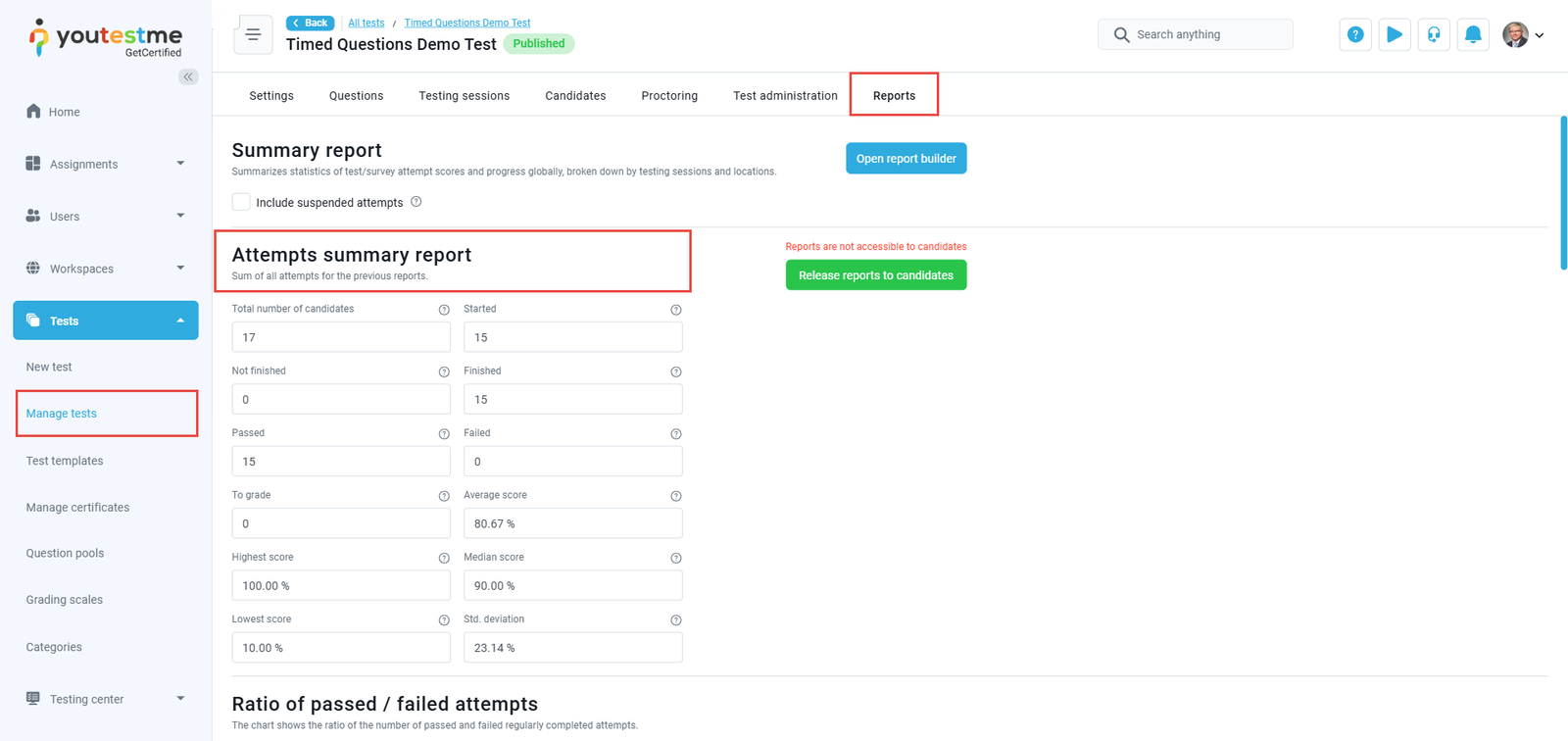Open the user profile dropdown arrow
1568x741 pixels.
[1539, 35]
